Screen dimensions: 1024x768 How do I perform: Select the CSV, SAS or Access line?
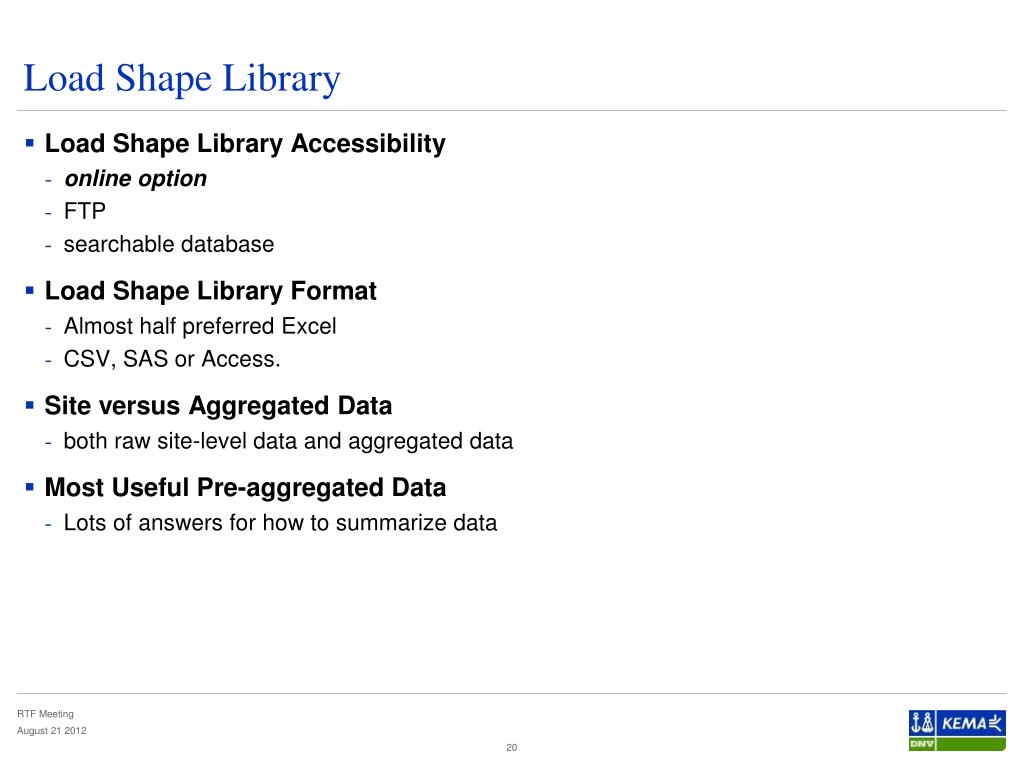(172, 359)
